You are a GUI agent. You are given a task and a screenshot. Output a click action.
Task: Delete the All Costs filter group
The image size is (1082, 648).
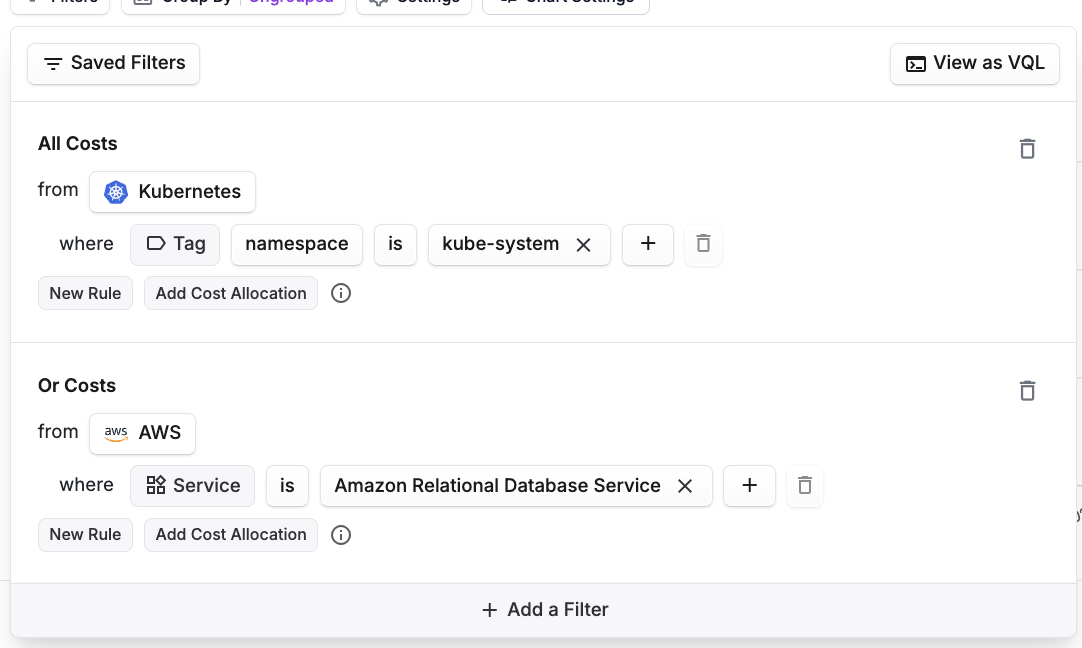[x=1027, y=149]
